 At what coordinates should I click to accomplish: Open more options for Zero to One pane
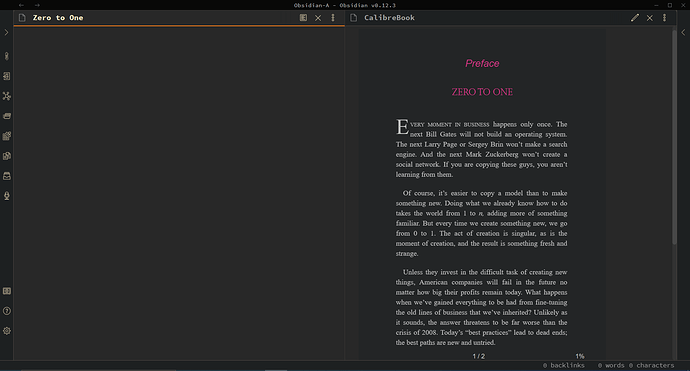coord(333,18)
